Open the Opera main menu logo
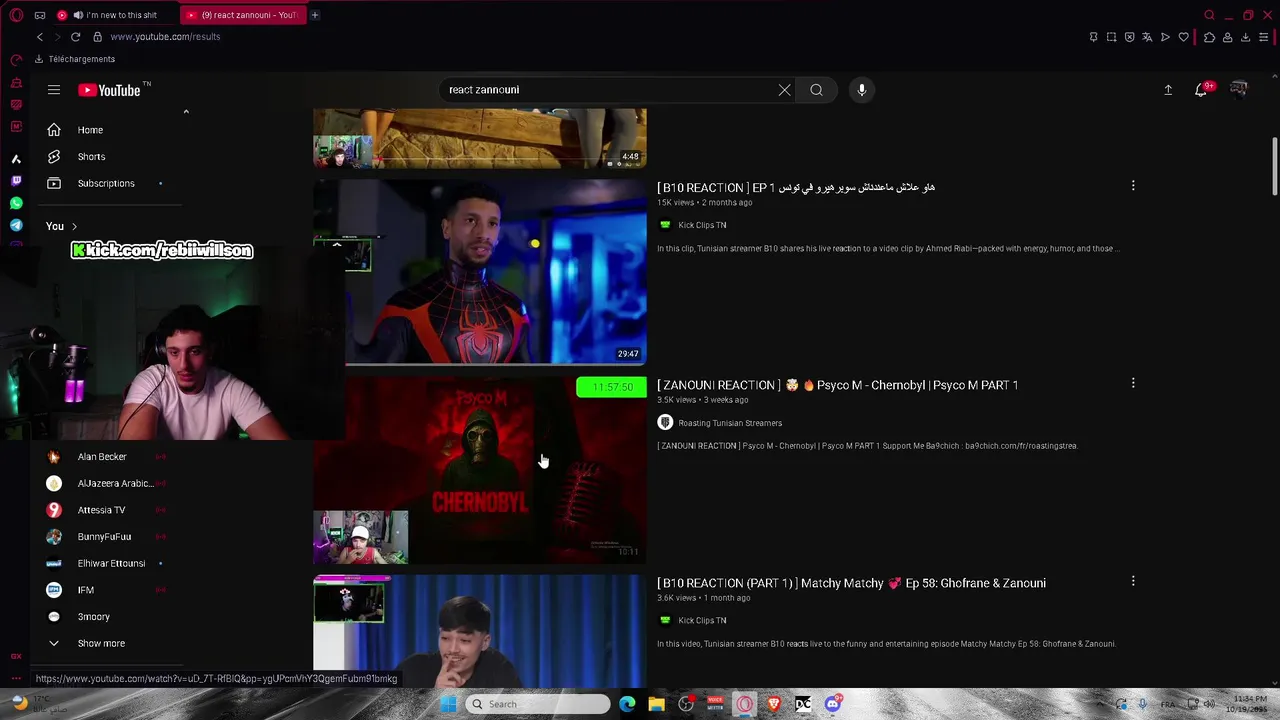The width and height of the screenshot is (1280, 720). pos(16,15)
